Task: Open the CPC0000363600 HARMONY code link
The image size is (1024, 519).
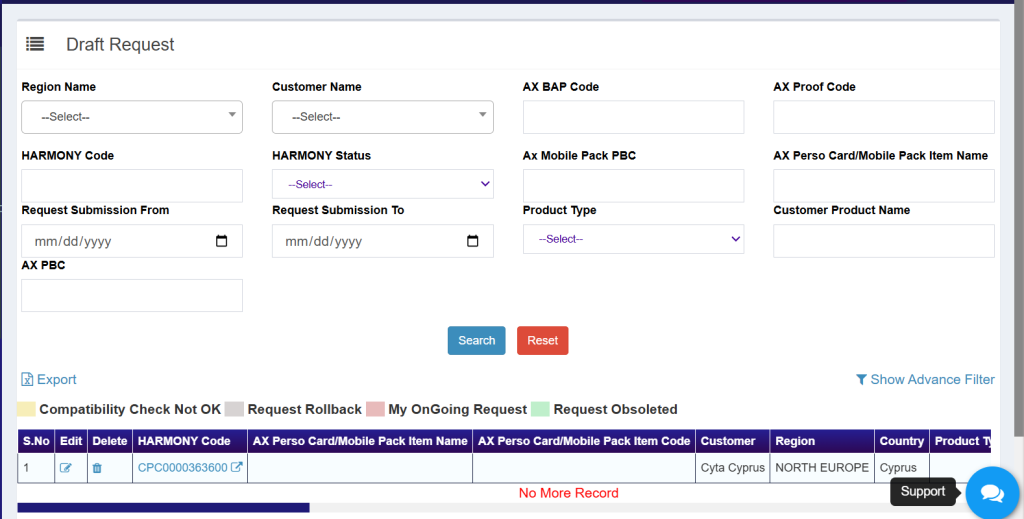Action: tap(182, 468)
